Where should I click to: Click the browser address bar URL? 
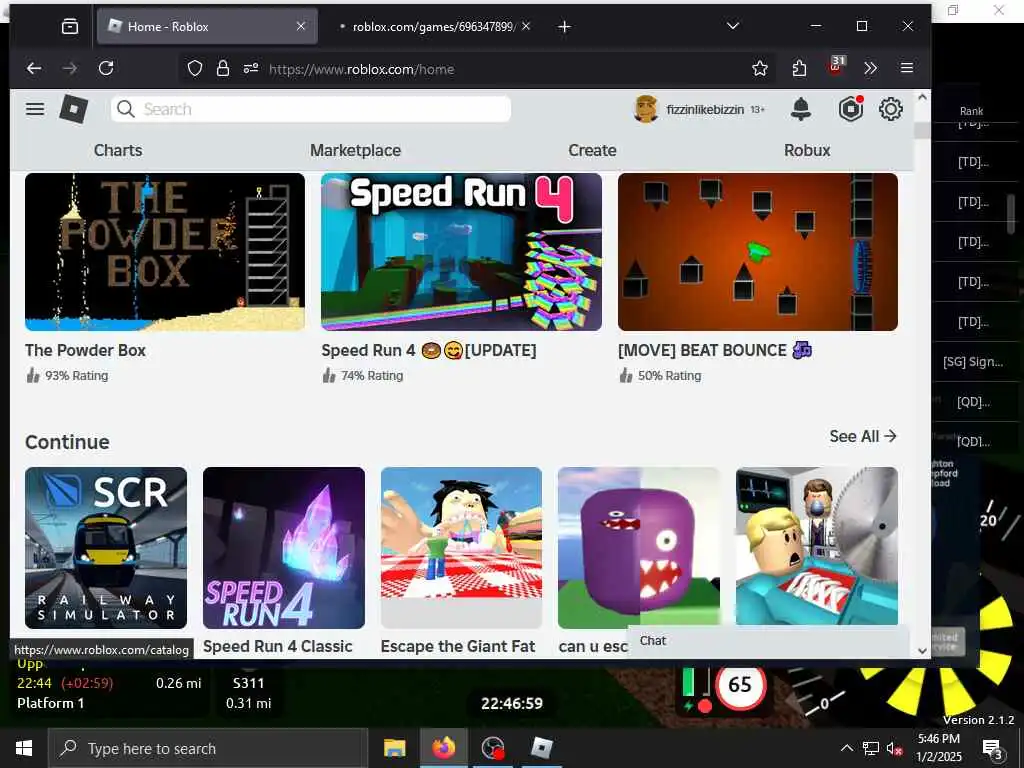pos(361,69)
